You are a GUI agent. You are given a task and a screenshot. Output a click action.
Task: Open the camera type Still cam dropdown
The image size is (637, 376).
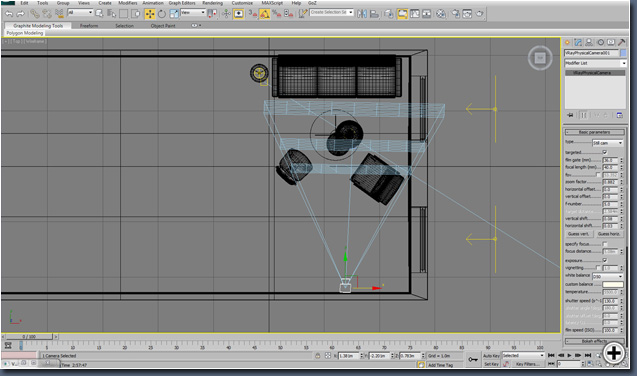pyautogui.click(x=607, y=143)
